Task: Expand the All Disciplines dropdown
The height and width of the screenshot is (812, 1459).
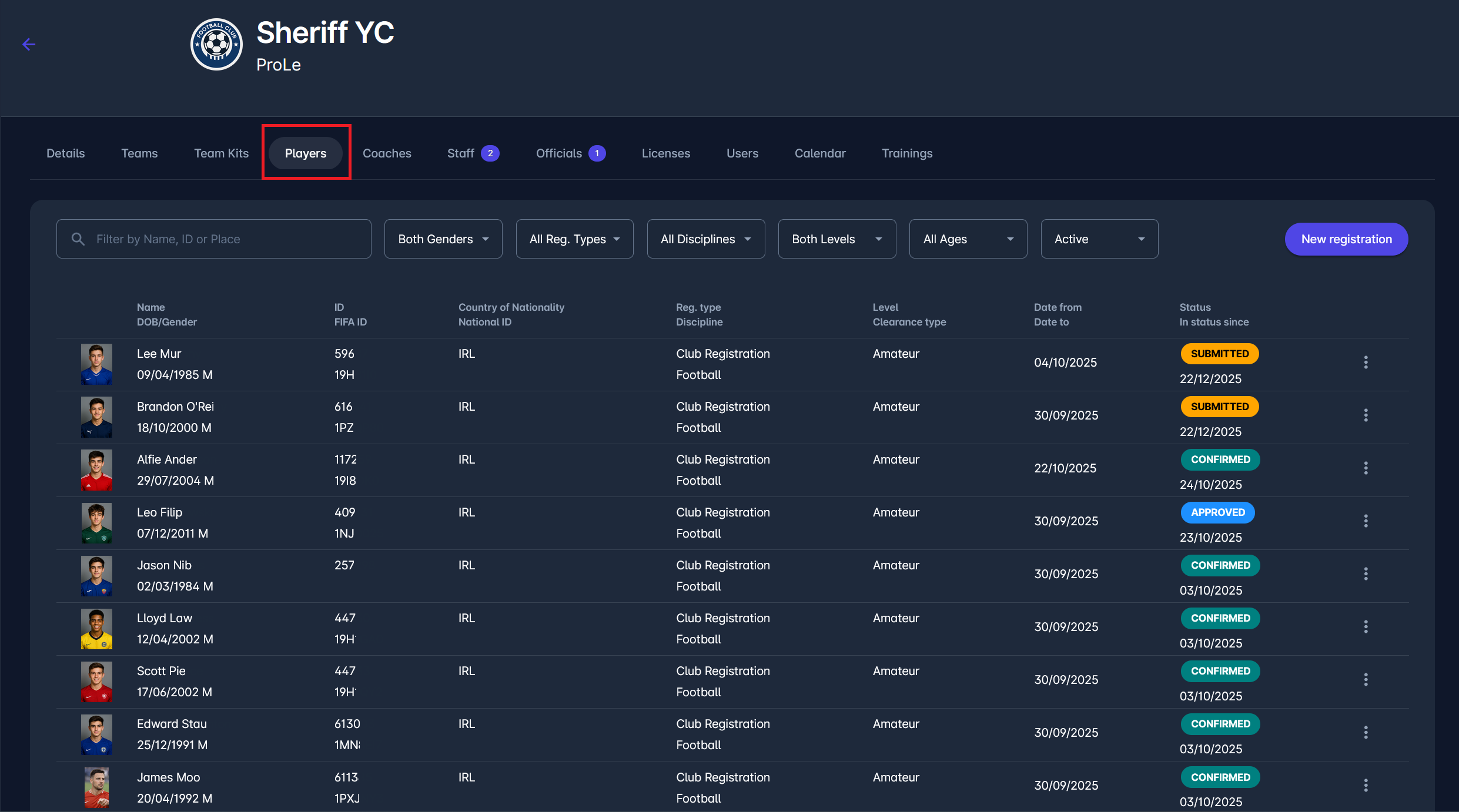Action: pyautogui.click(x=705, y=239)
